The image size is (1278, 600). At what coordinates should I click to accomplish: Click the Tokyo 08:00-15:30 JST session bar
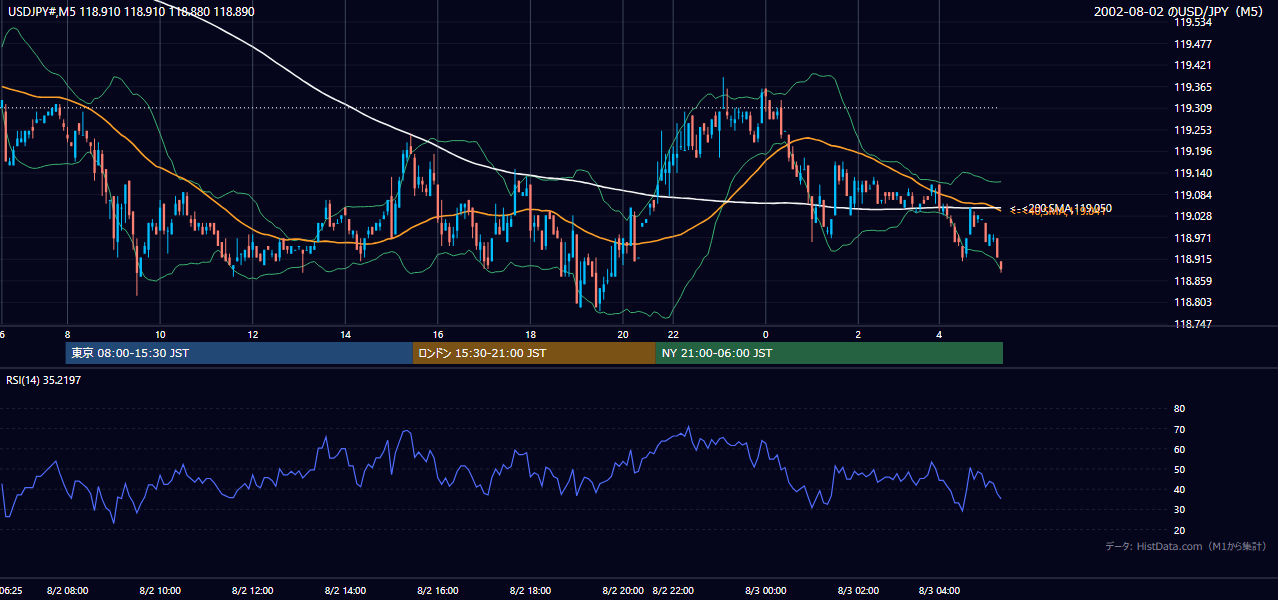[239, 353]
